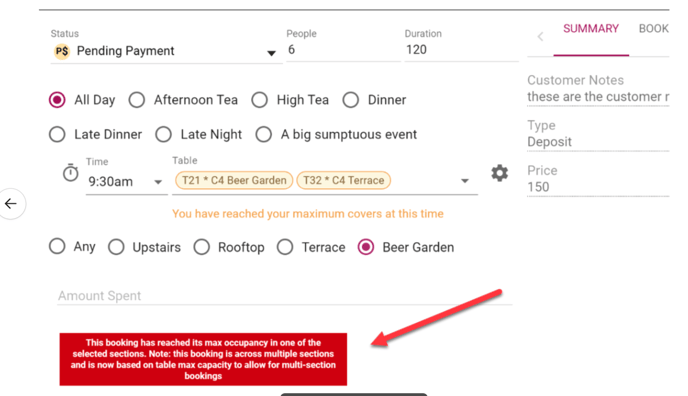Click the T21 C4 Beer Garden chip
Image resolution: width=688 pixels, height=396 pixels.
(x=234, y=180)
